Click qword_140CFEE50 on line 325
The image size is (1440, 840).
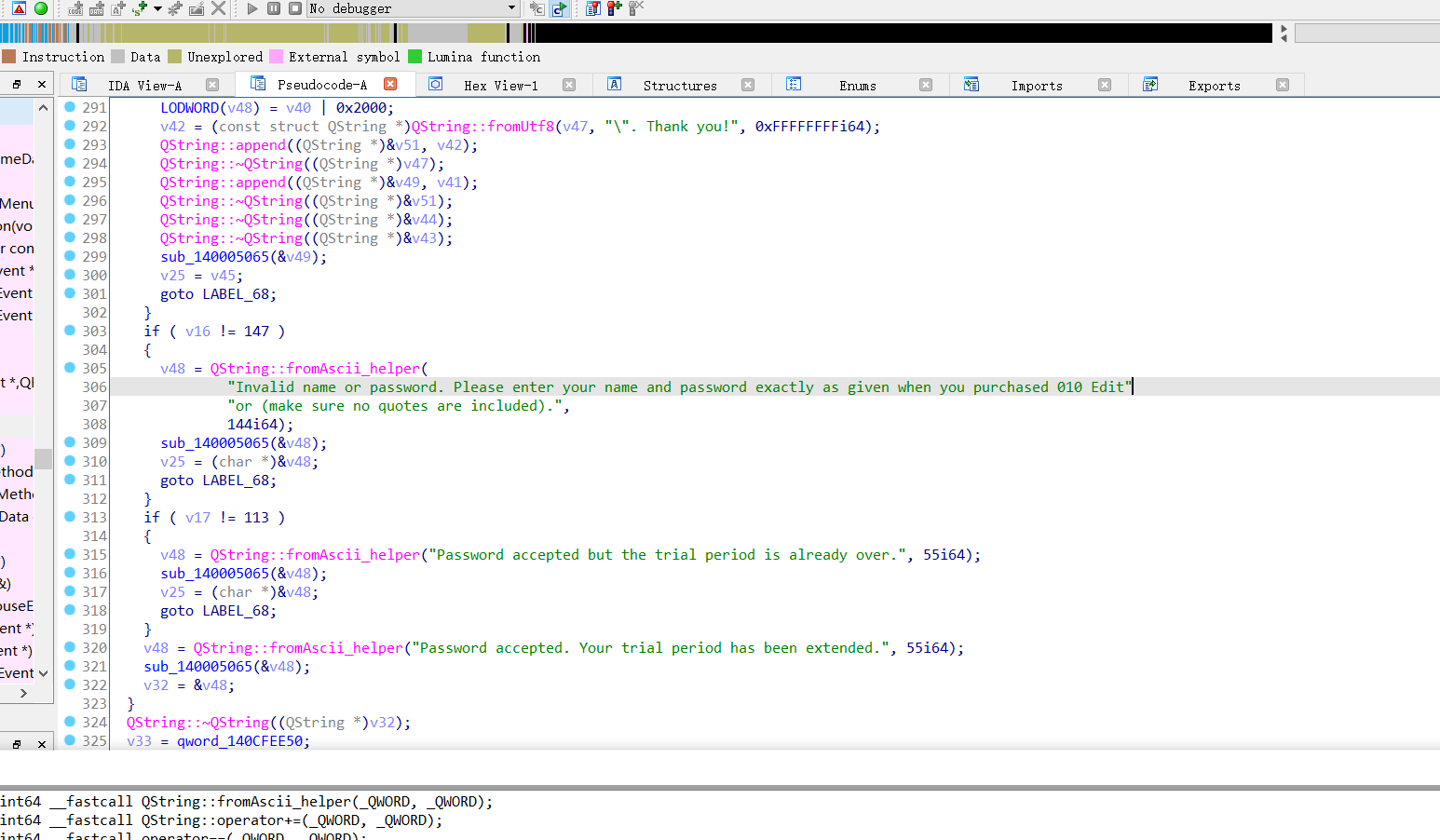coord(240,741)
